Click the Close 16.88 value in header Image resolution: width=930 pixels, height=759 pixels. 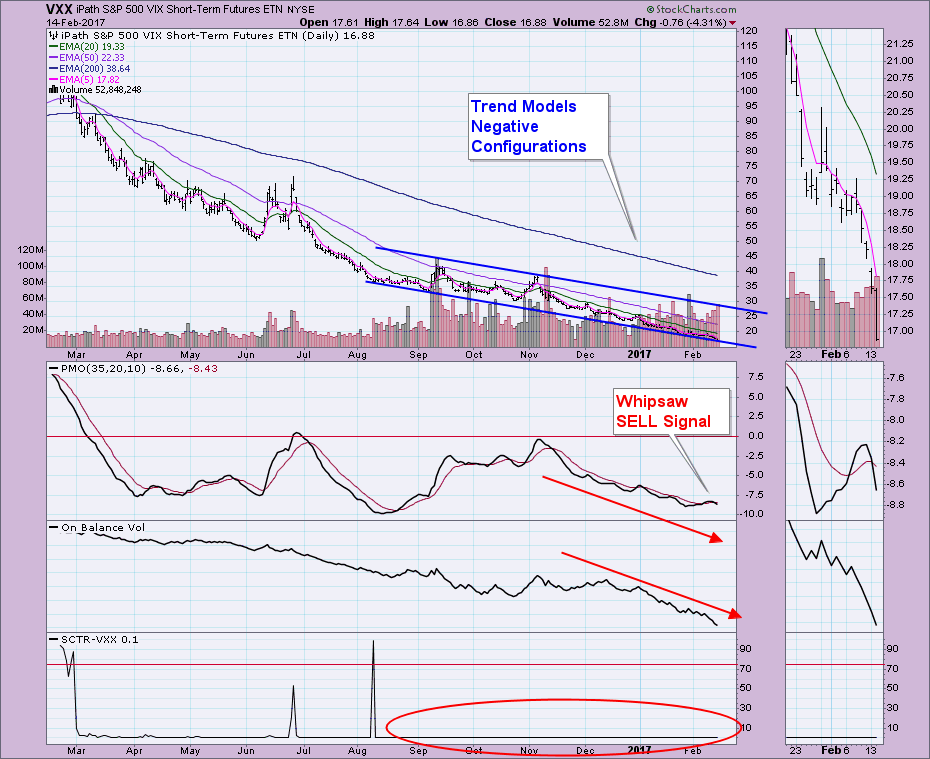click(515, 22)
